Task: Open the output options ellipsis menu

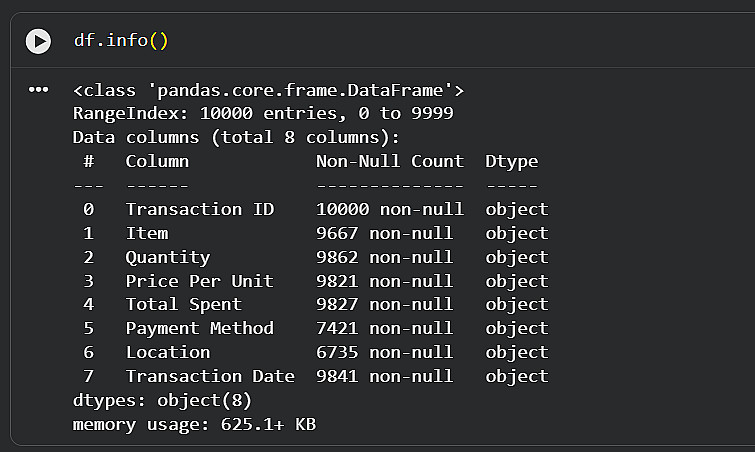Action: tap(38, 90)
